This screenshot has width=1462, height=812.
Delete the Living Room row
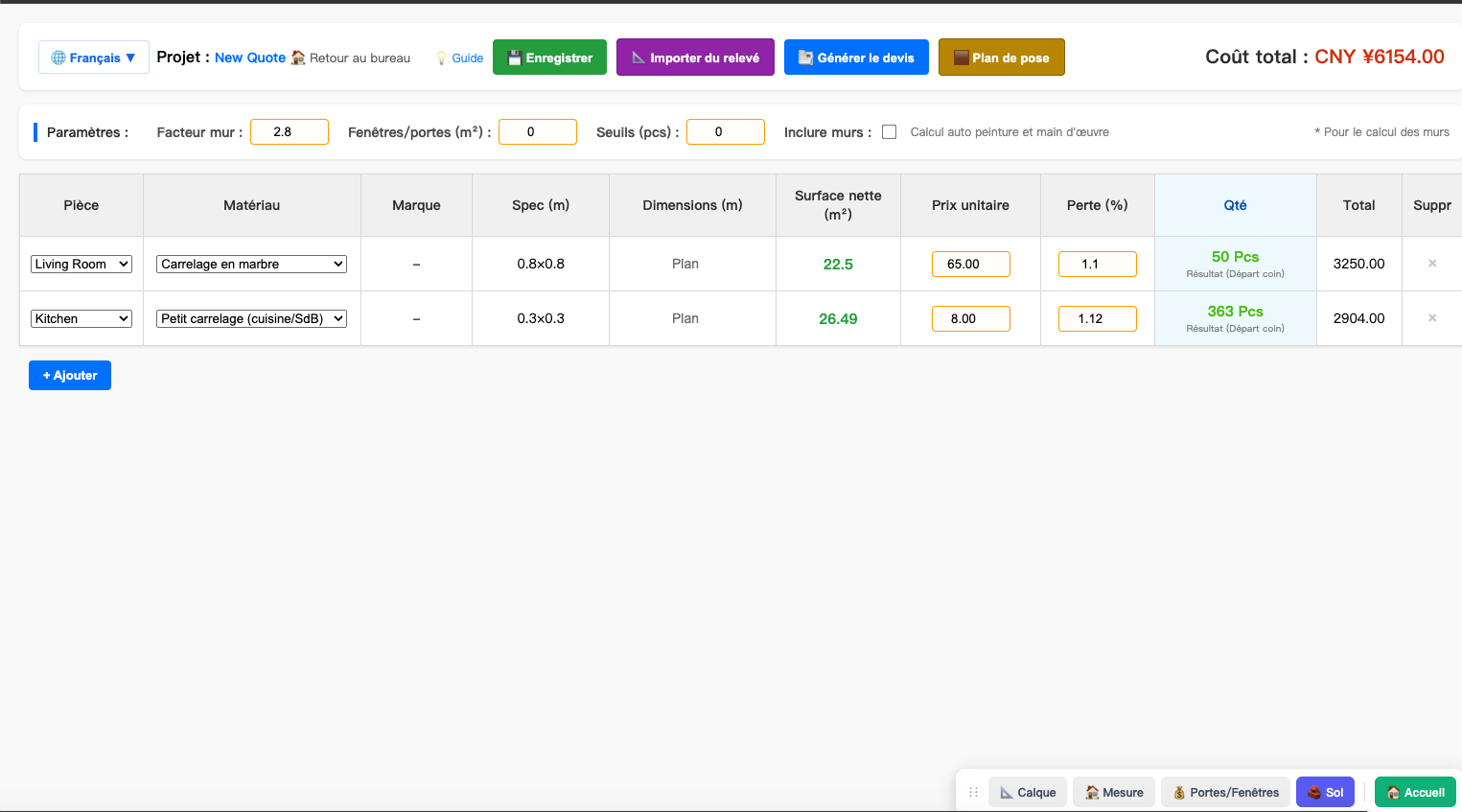click(1432, 264)
